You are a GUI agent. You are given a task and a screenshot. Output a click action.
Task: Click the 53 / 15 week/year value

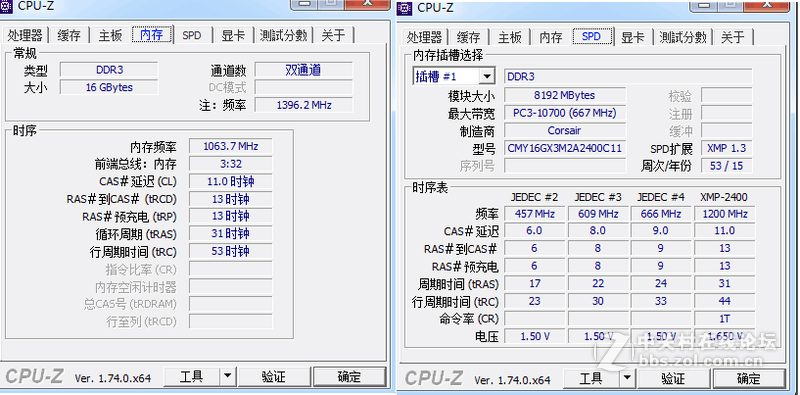coord(727,166)
